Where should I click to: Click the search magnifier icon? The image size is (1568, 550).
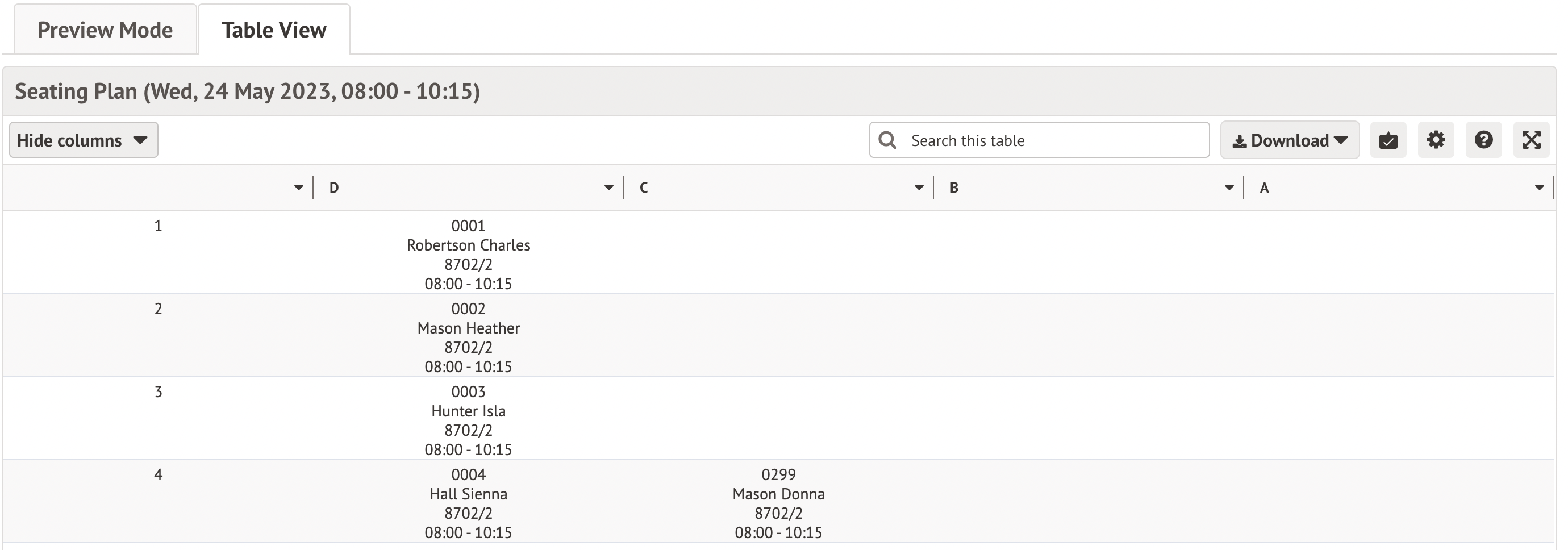pyautogui.click(x=887, y=140)
